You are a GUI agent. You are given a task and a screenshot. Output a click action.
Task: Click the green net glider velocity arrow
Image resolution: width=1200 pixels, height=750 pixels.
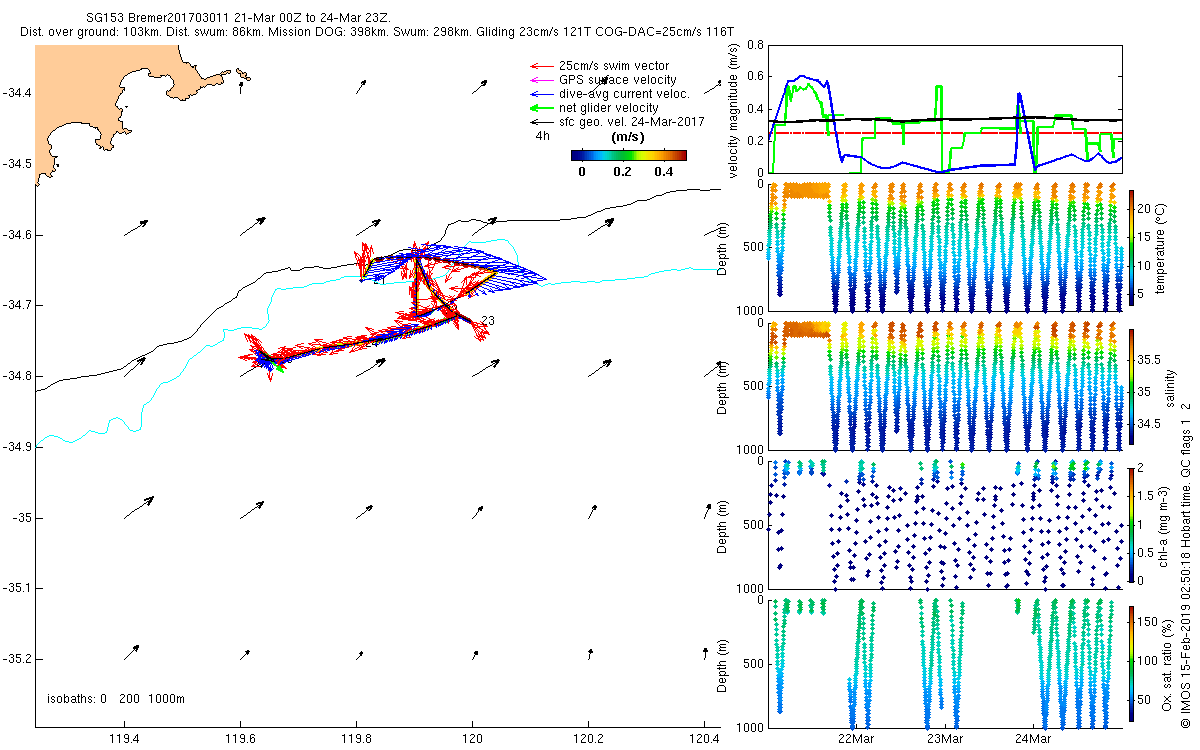[x=540, y=108]
